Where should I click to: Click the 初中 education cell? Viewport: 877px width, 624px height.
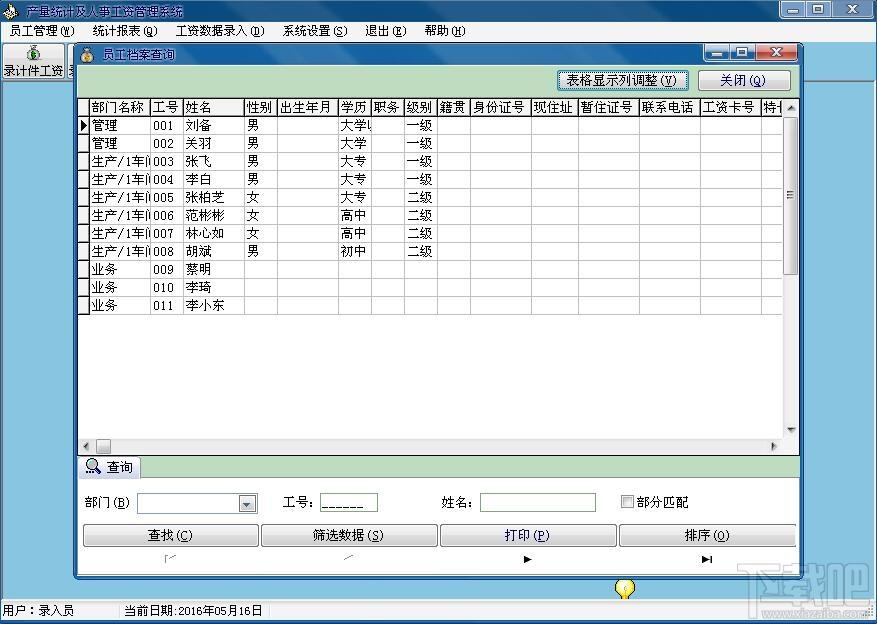pos(355,251)
